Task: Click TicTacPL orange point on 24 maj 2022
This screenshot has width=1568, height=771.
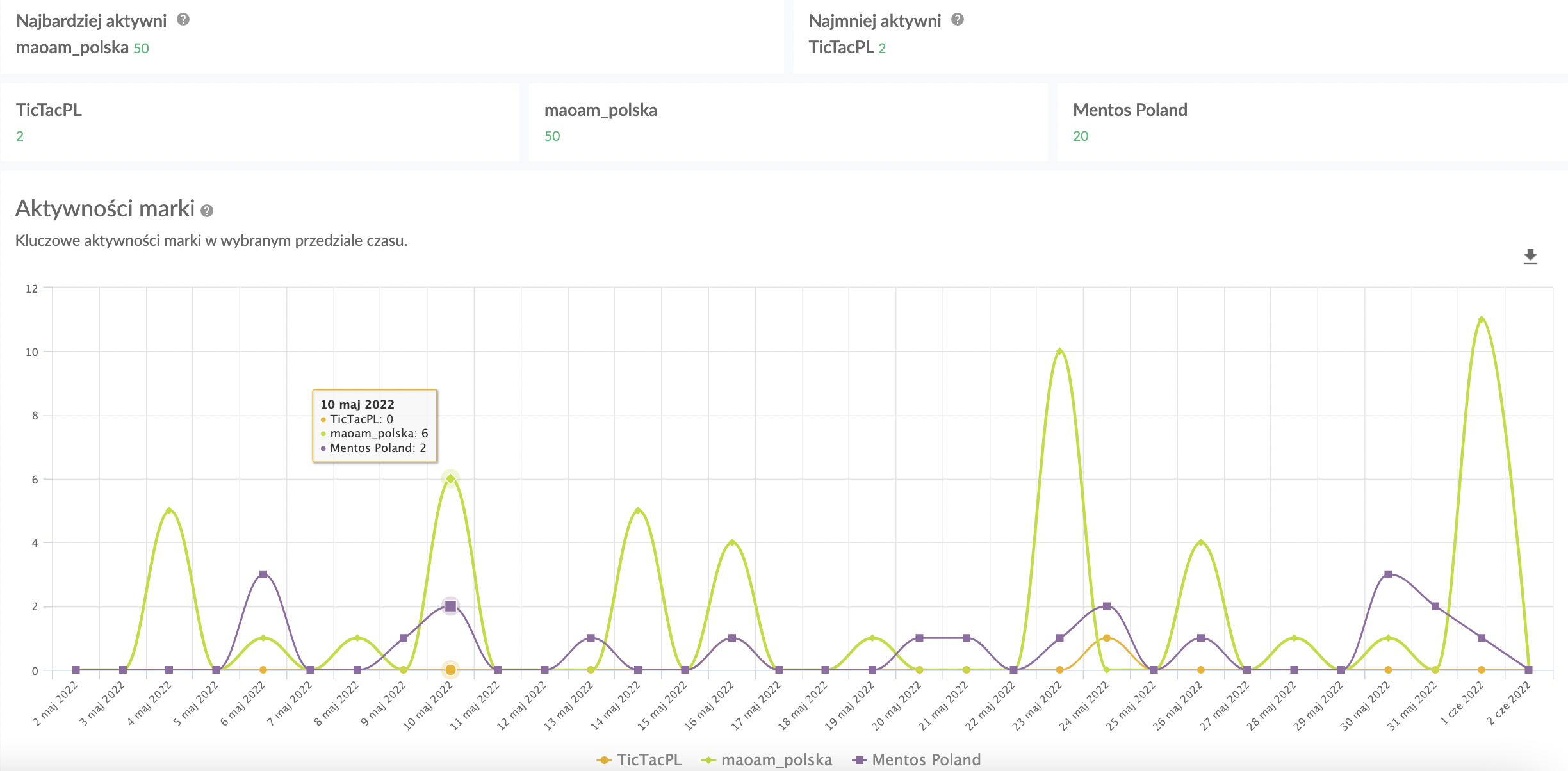Action: point(1107,638)
